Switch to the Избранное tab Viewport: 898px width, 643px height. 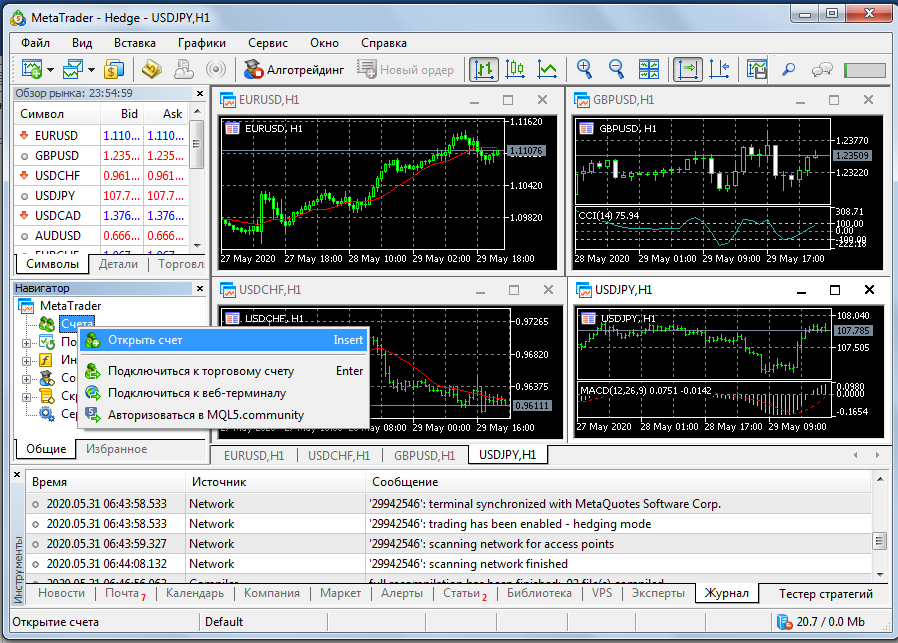pyautogui.click(x=116, y=449)
